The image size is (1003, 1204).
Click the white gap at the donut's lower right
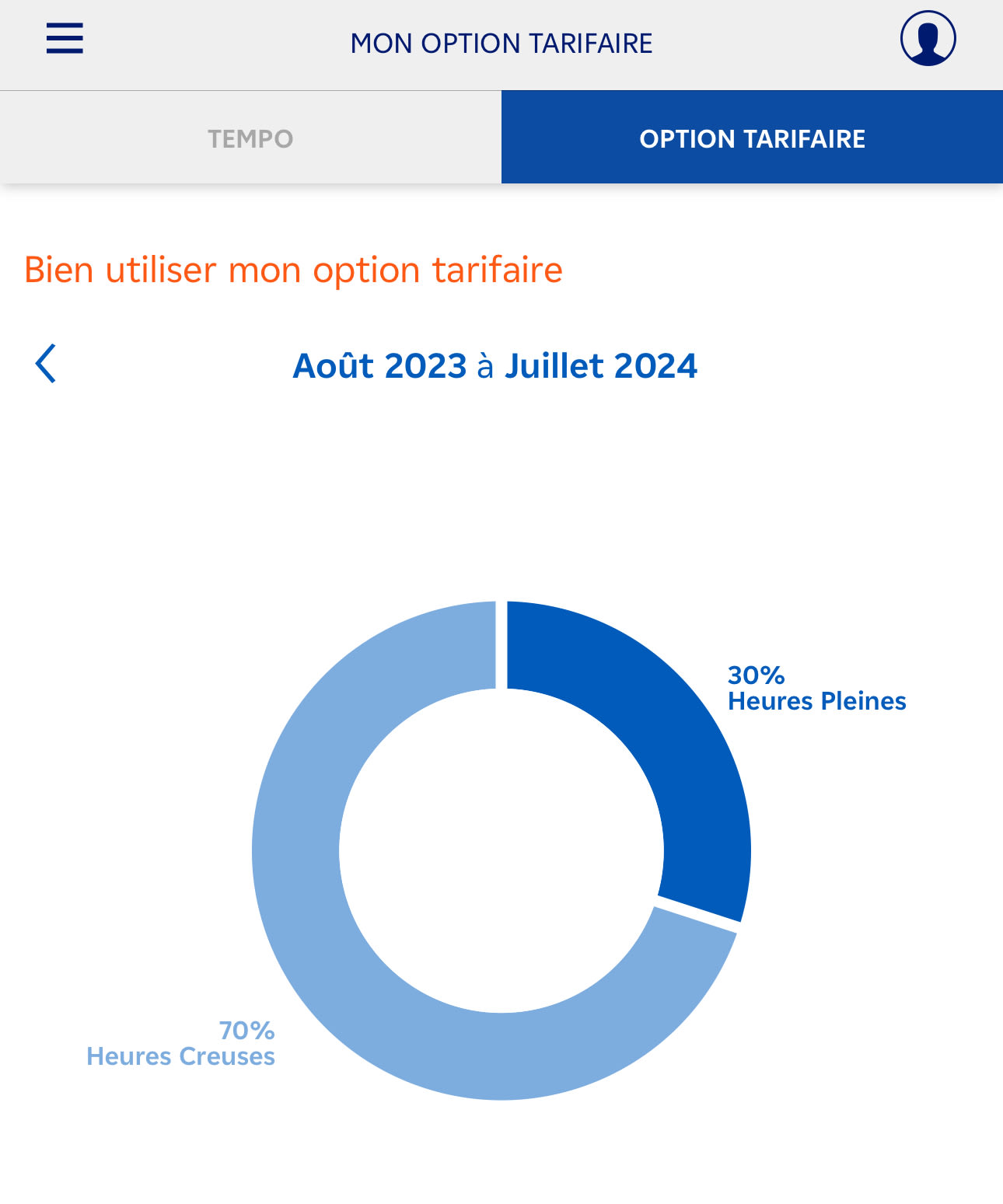(696, 914)
